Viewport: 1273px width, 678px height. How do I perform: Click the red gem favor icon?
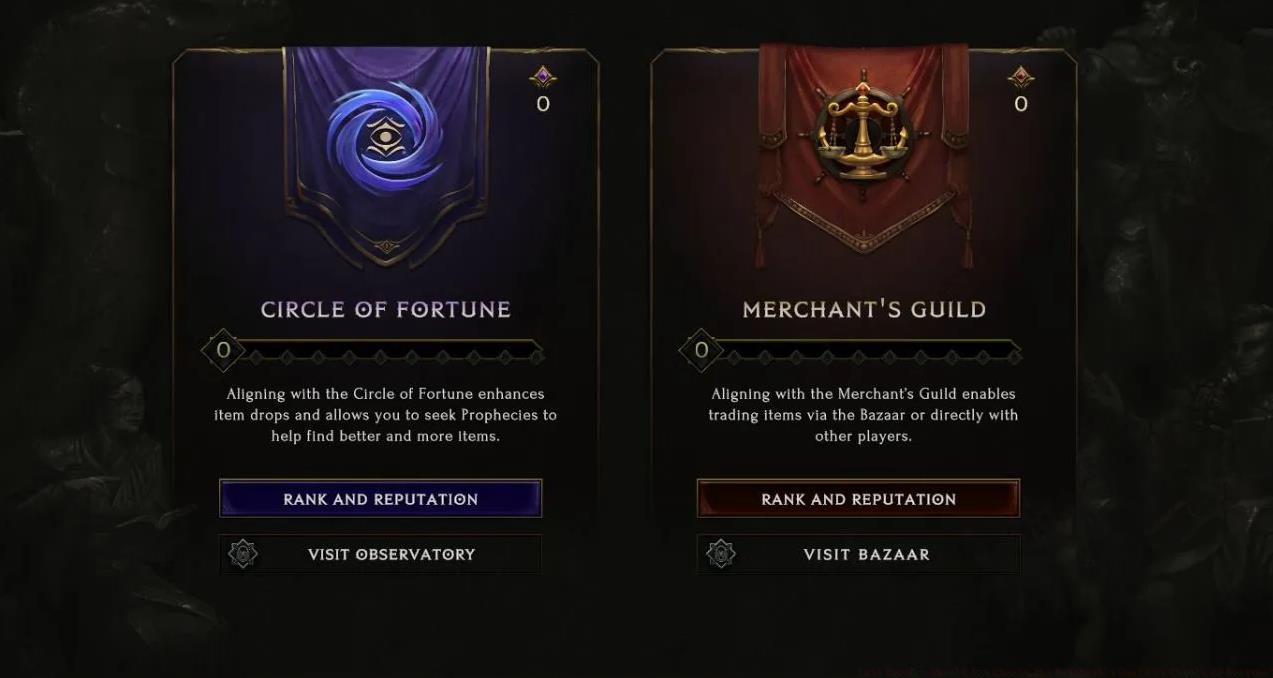point(1020,77)
